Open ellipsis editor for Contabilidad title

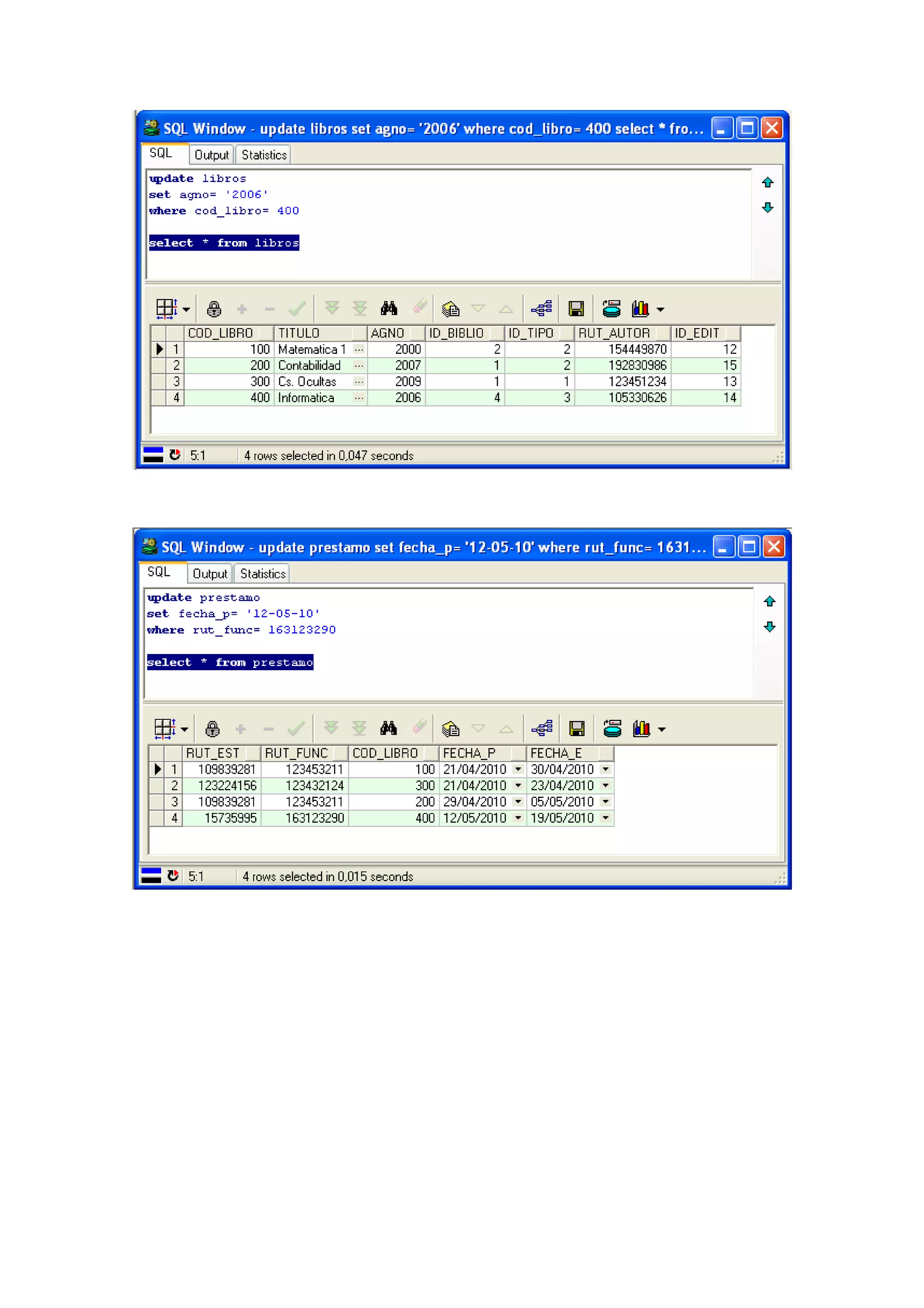coord(359,365)
